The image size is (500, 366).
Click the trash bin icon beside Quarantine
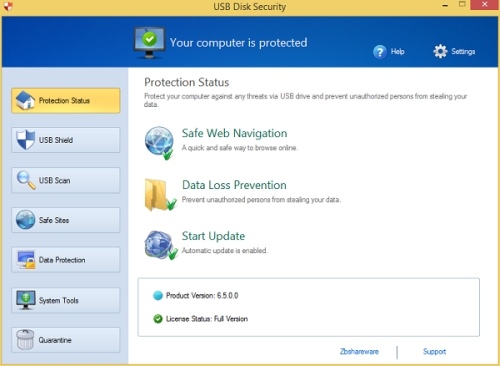[25, 339]
